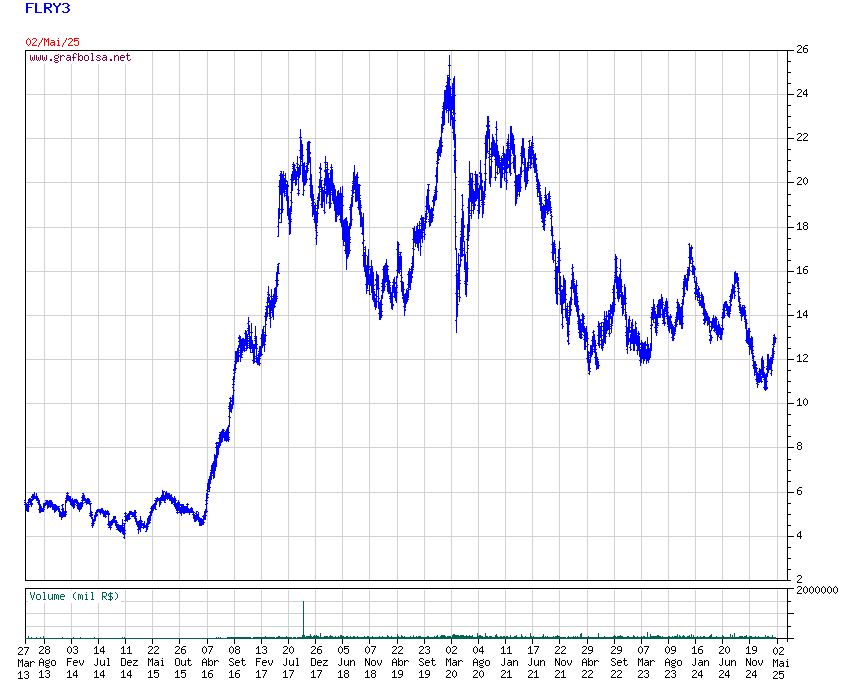Click the 26 Dez 17 date label

click(318, 663)
